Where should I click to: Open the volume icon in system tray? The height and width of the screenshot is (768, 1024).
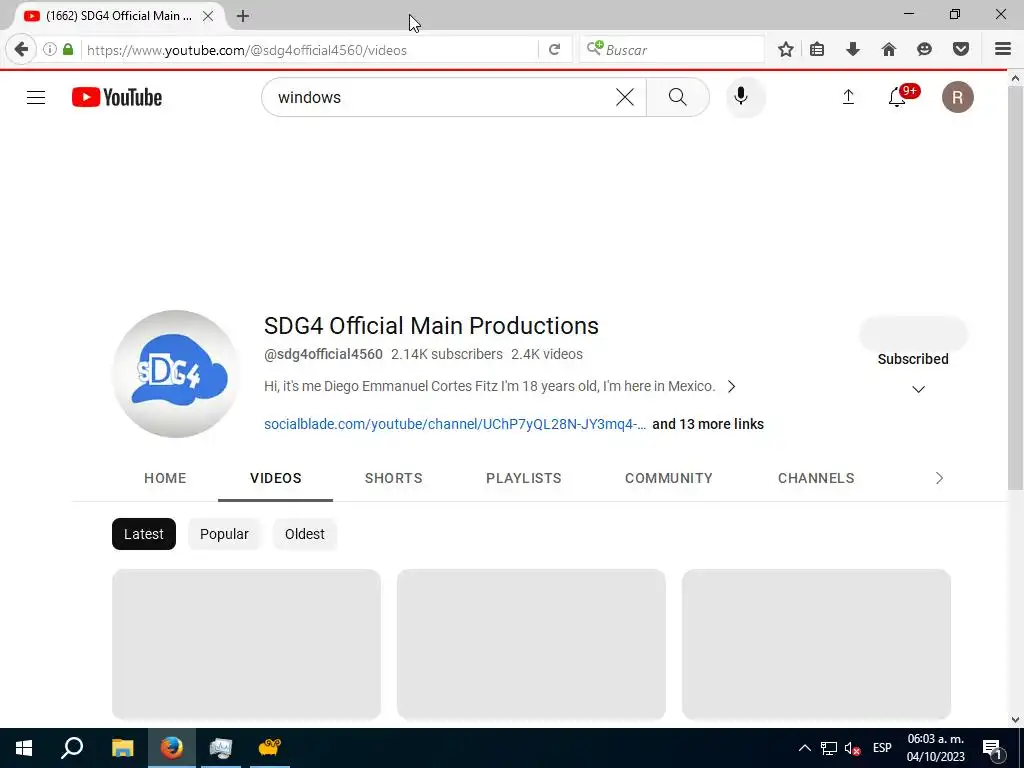pos(852,748)
